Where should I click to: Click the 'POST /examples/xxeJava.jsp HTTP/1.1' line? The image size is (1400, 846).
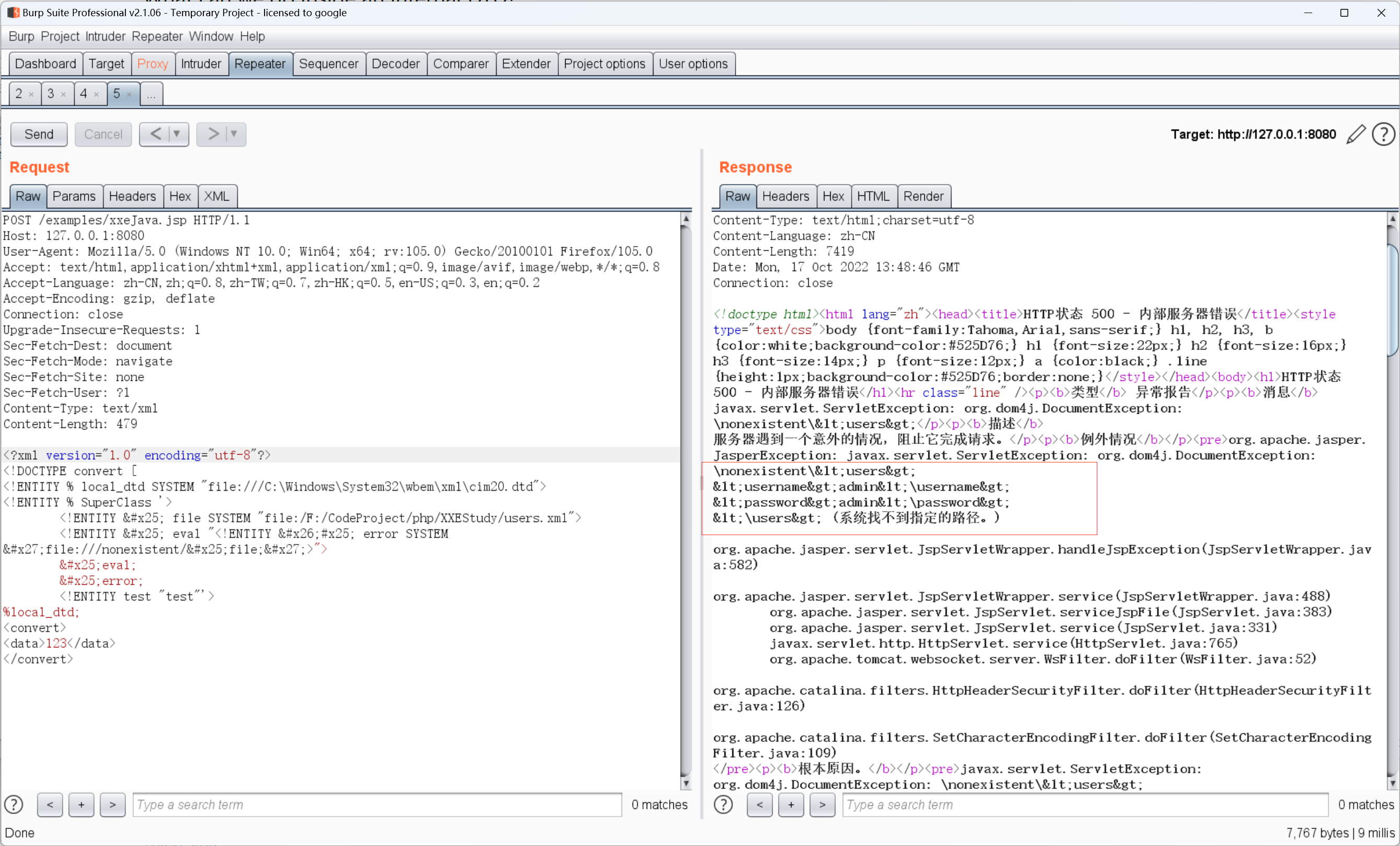pos(127,221)
